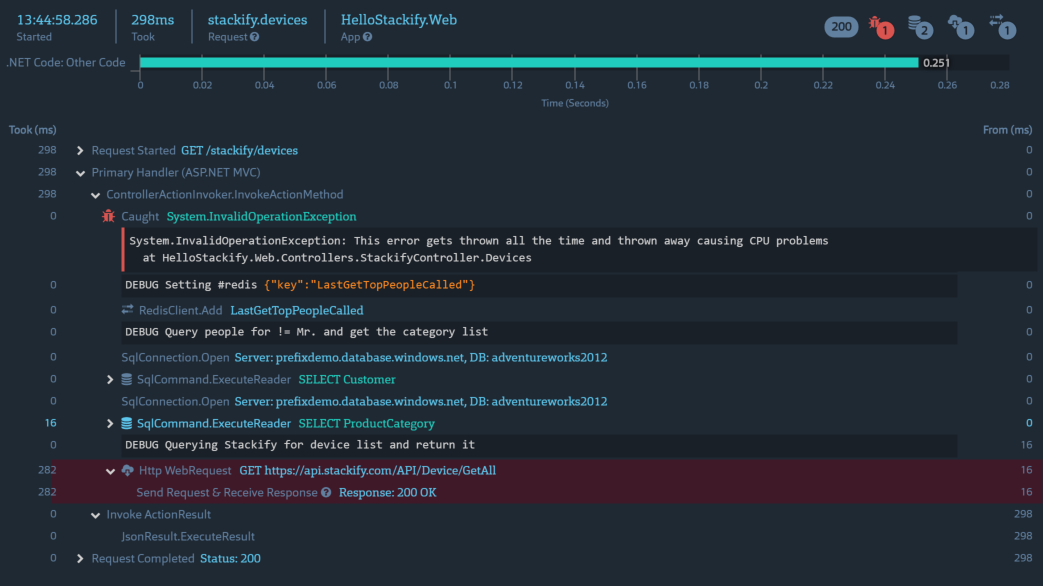Expand the Request Completed row

coord(80,558)
